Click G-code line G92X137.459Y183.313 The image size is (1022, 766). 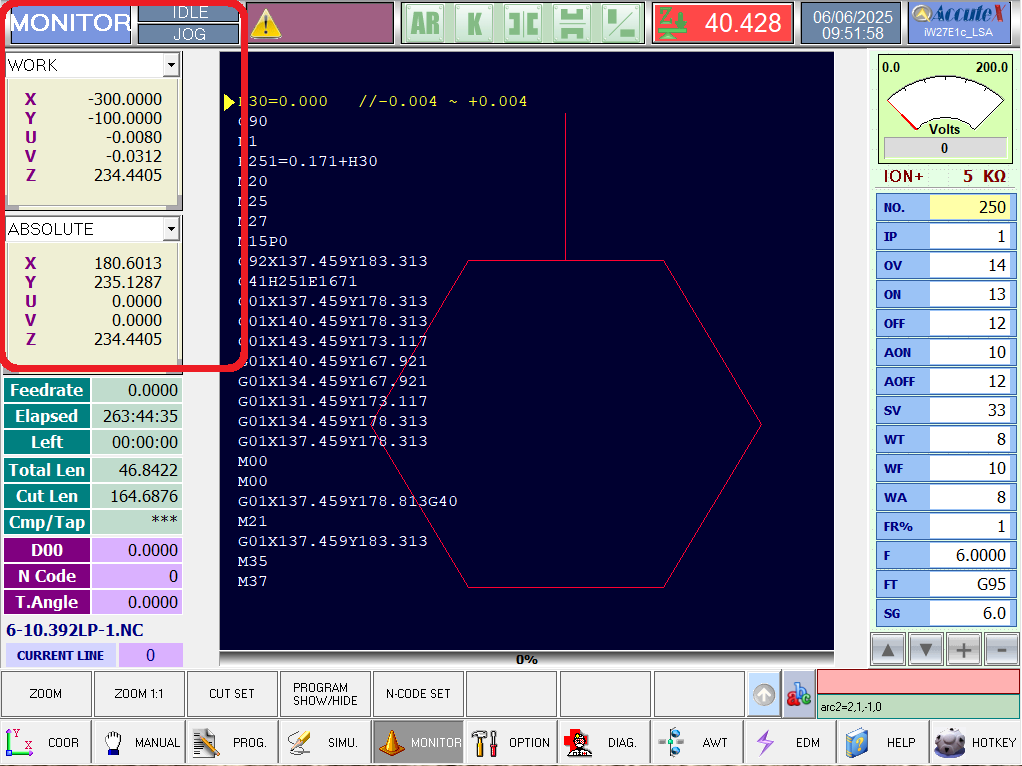(332, 261)
